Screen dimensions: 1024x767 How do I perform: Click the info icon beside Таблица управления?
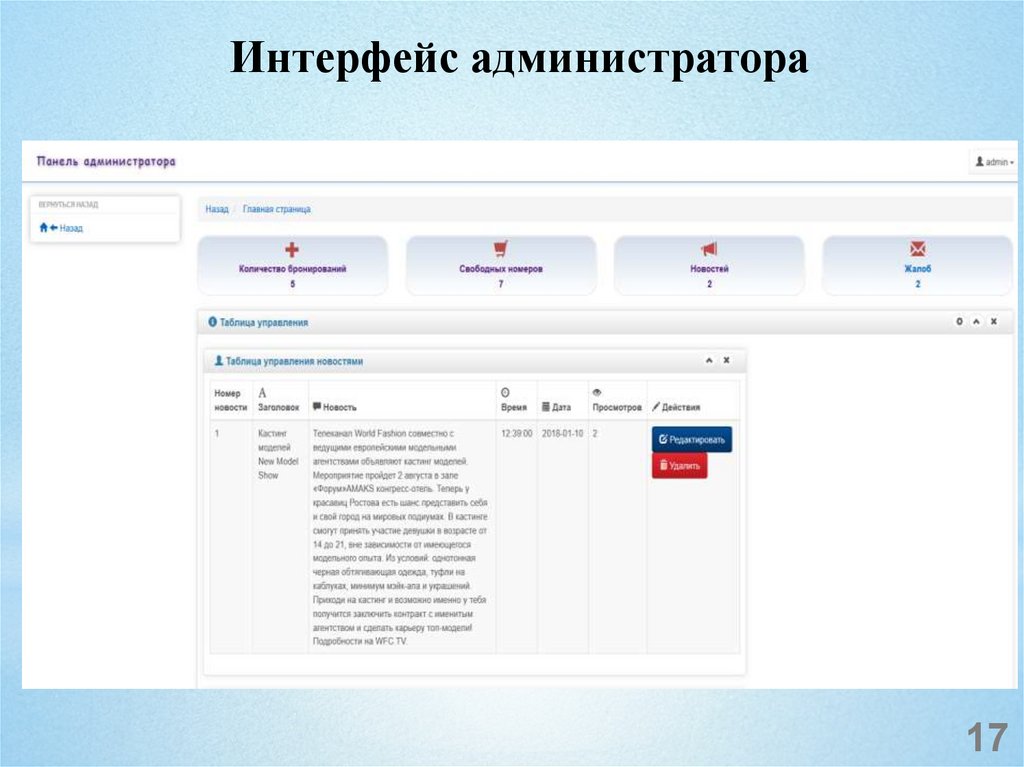(212, 322)
